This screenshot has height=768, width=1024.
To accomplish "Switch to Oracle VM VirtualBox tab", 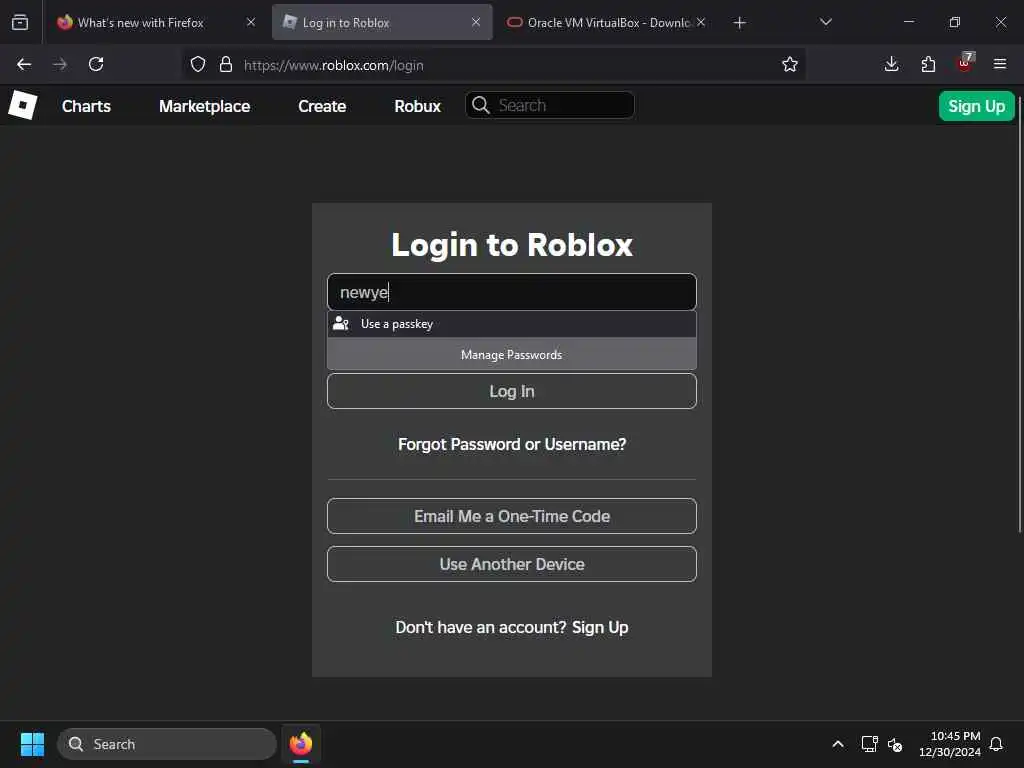I will (607, 23).
